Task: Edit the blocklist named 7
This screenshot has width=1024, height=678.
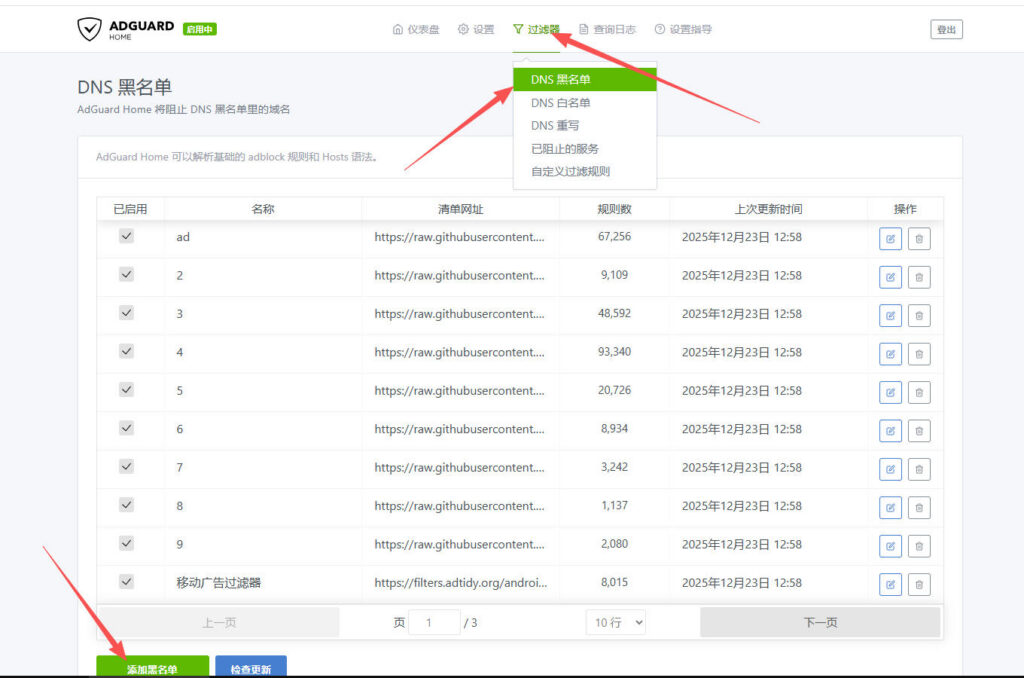Action: coord(890,469)
